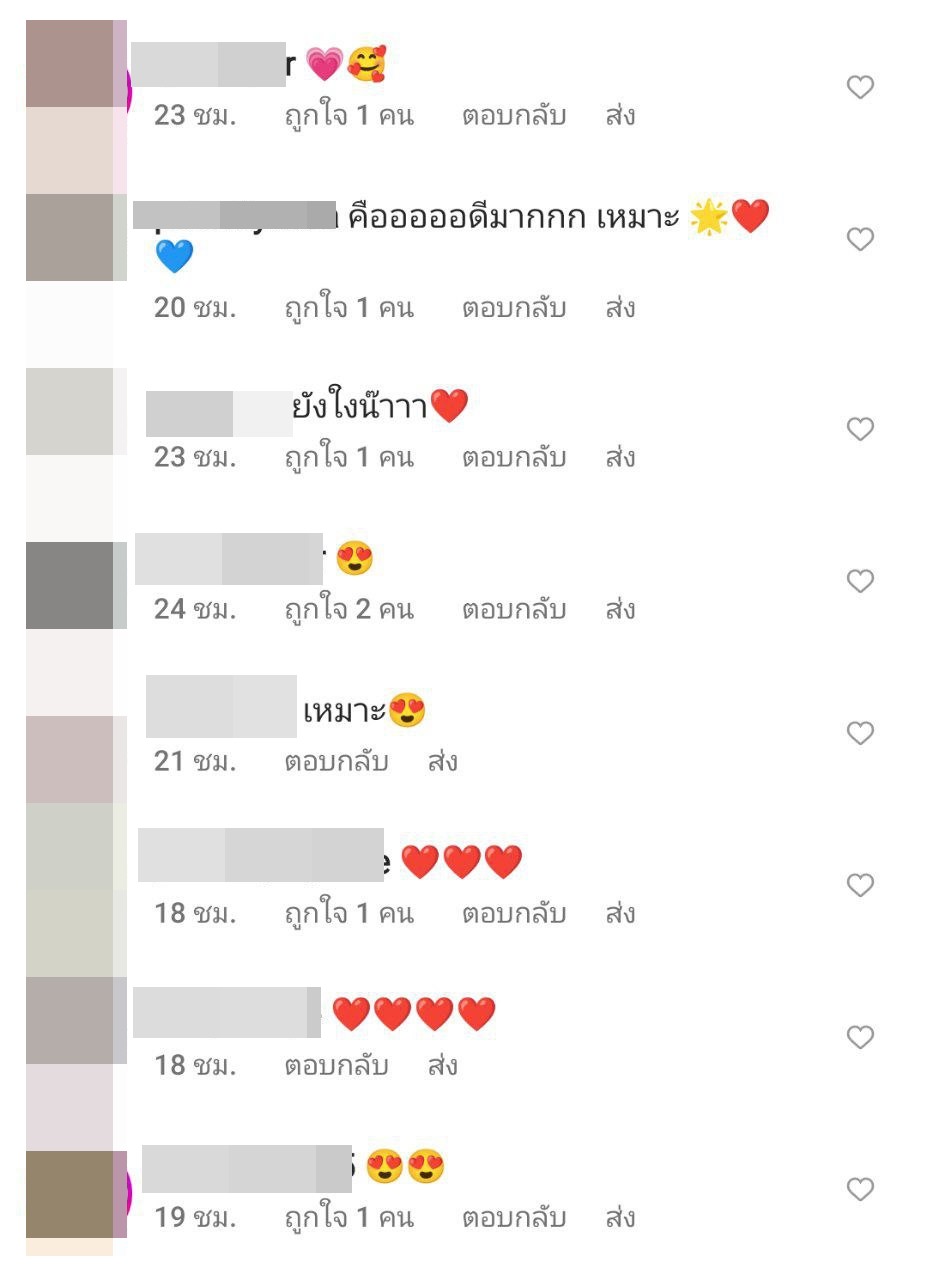Reply to the 21 ชม. เหมาะ comment
927x1280 pixels.
[x=336, y=762]
